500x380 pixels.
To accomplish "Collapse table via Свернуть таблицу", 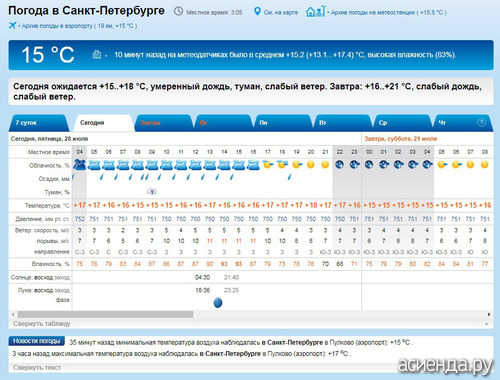I will [x=42, y=324].
